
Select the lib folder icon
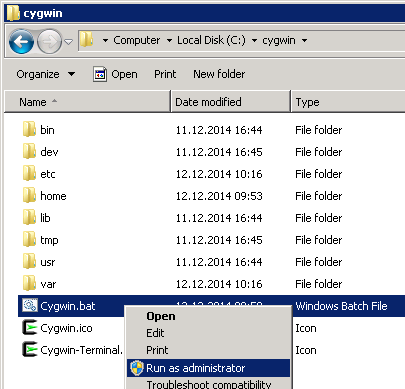click(x=29, y=217)
